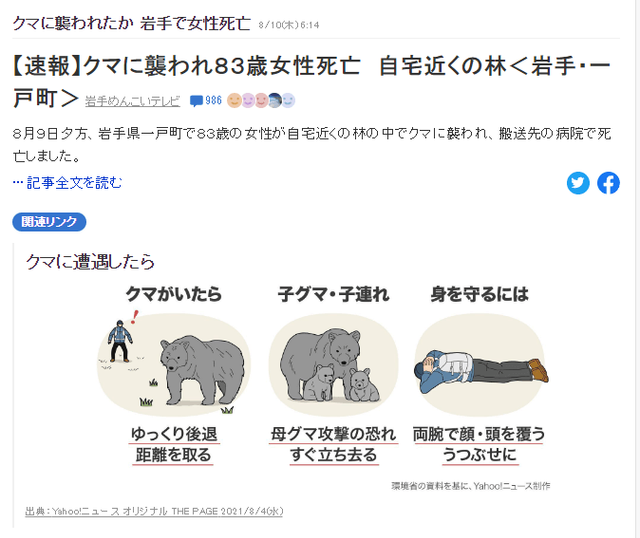640x538 pixels.
Task: Open the 岩手めんこいテレビ source link
Action: coord(133,101)
